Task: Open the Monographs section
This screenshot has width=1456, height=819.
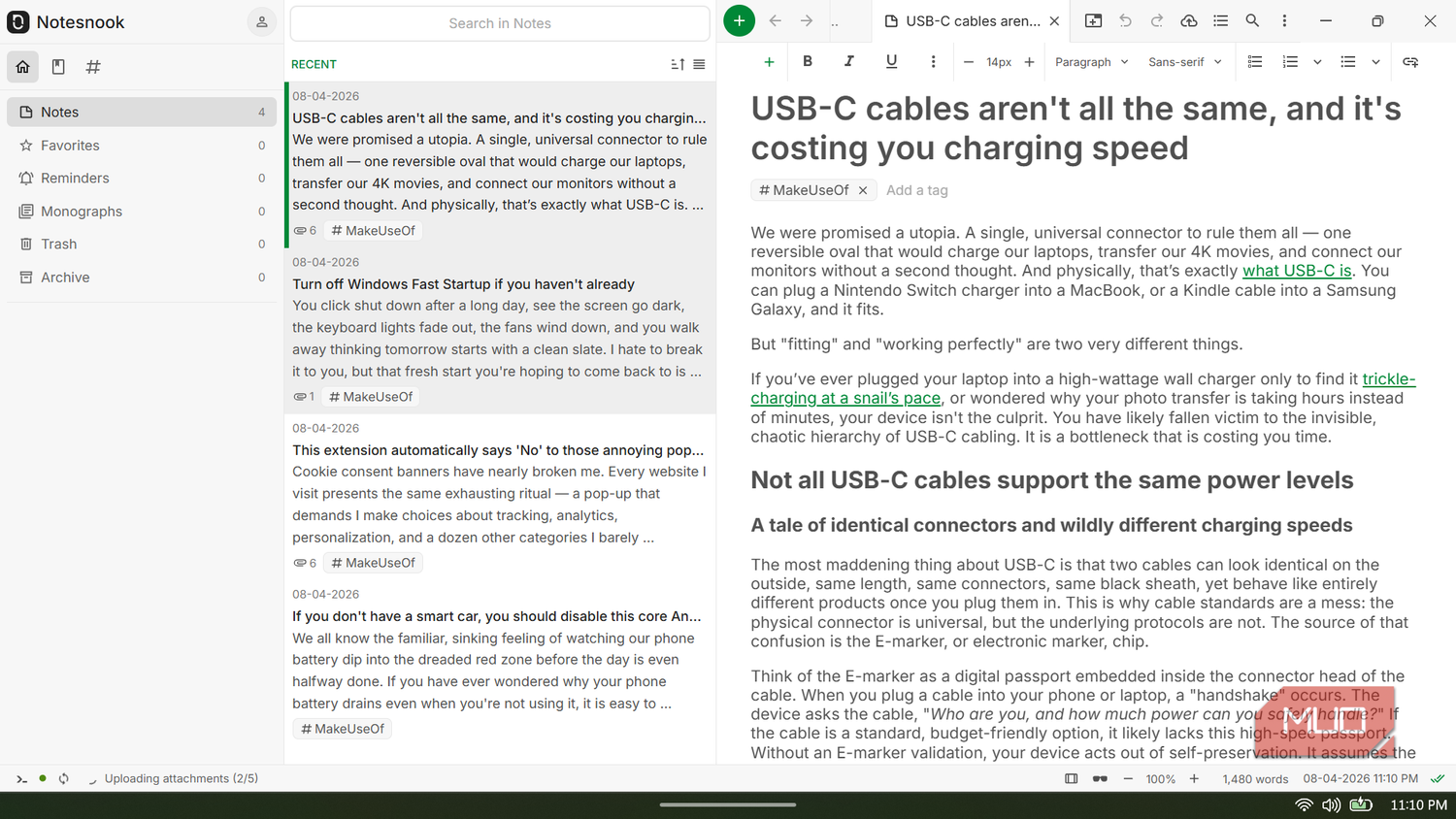Action: (x=142, y=212)
